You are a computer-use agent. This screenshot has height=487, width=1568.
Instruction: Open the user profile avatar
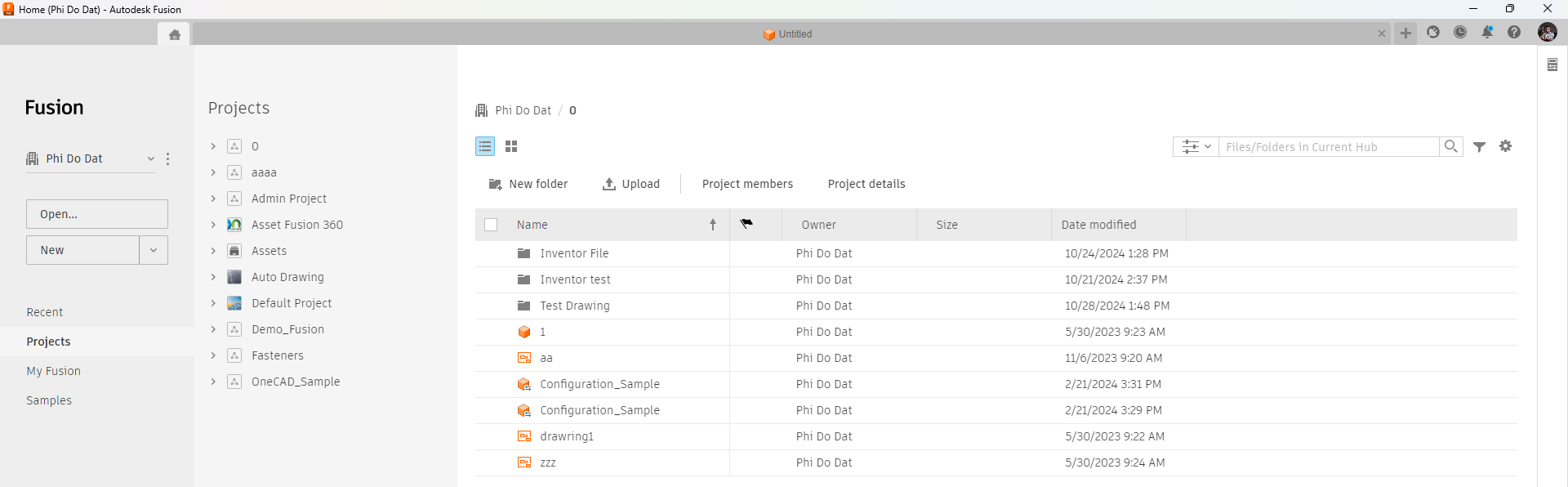coord(1547,32)
